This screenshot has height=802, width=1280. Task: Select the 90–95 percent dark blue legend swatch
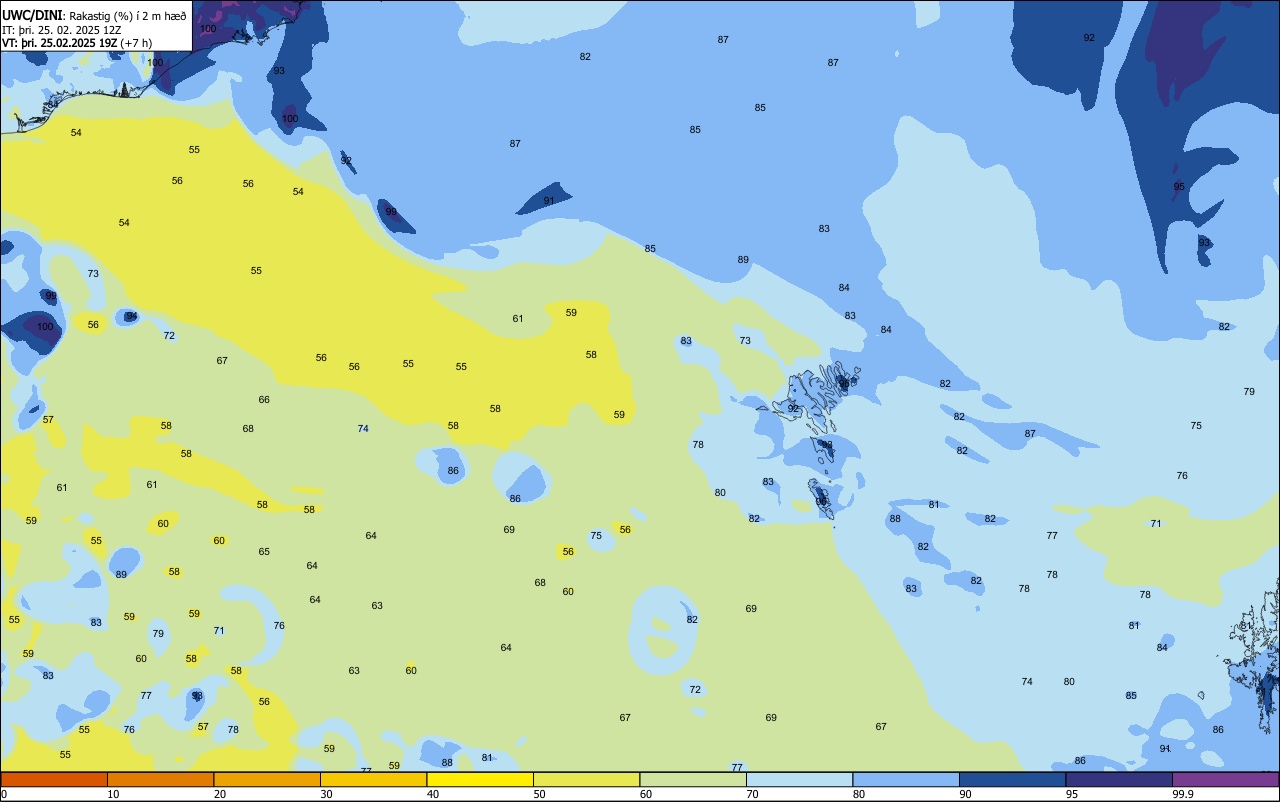pyautogui.click(x=1012, y=779)
